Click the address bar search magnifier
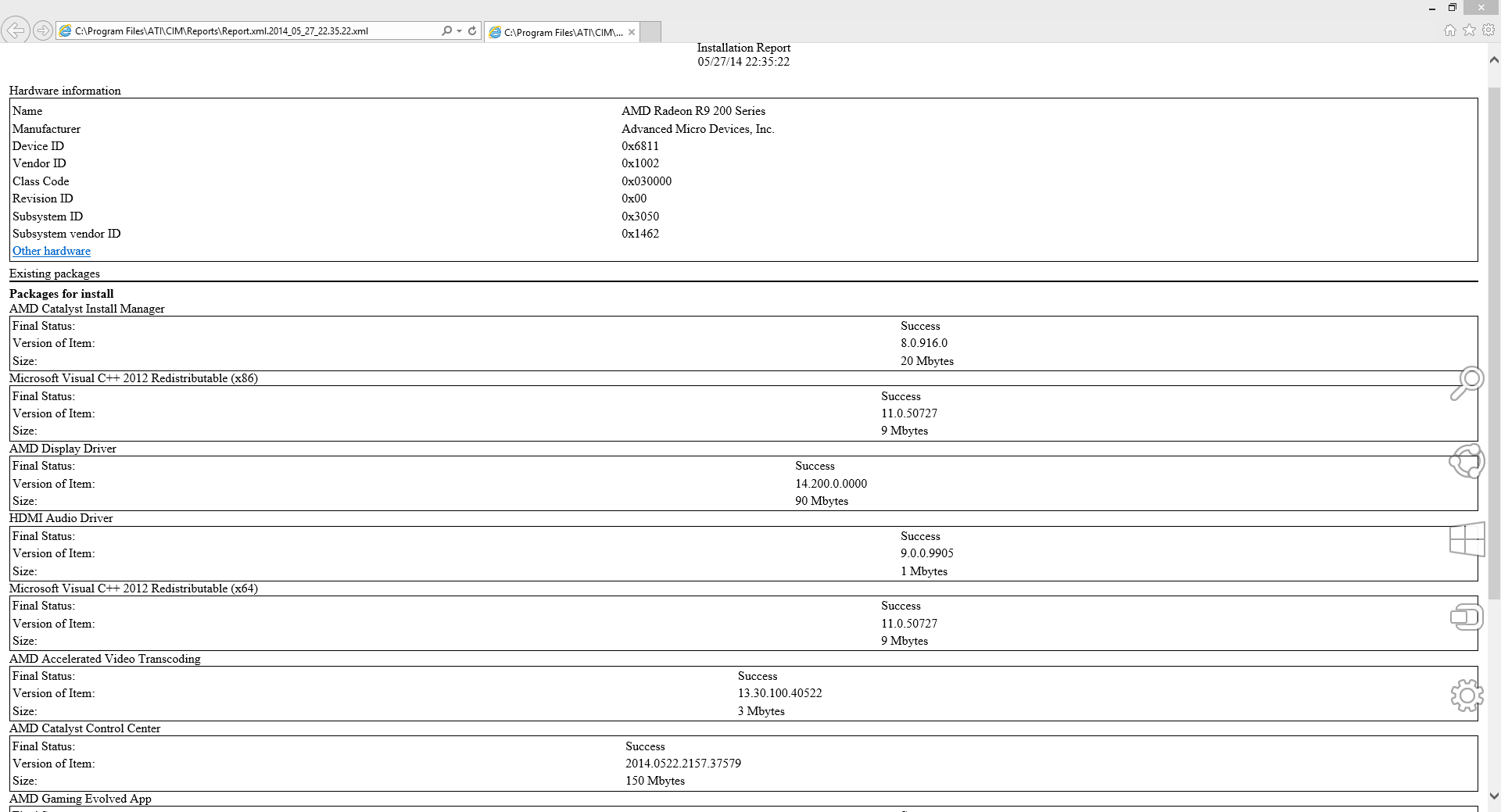 point(446,31)
